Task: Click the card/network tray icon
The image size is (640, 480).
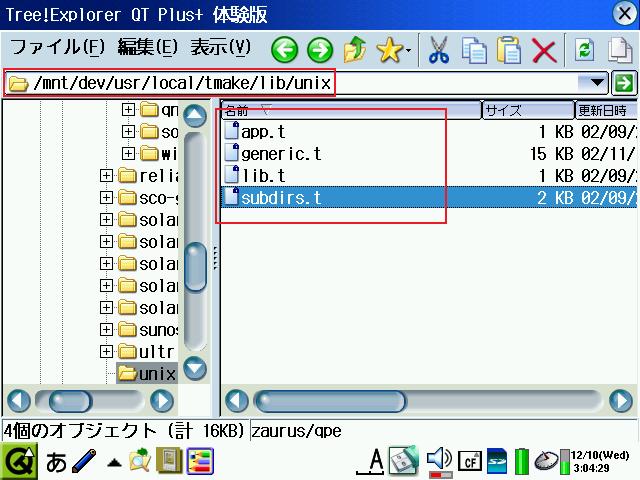Action: click(403, 460)
